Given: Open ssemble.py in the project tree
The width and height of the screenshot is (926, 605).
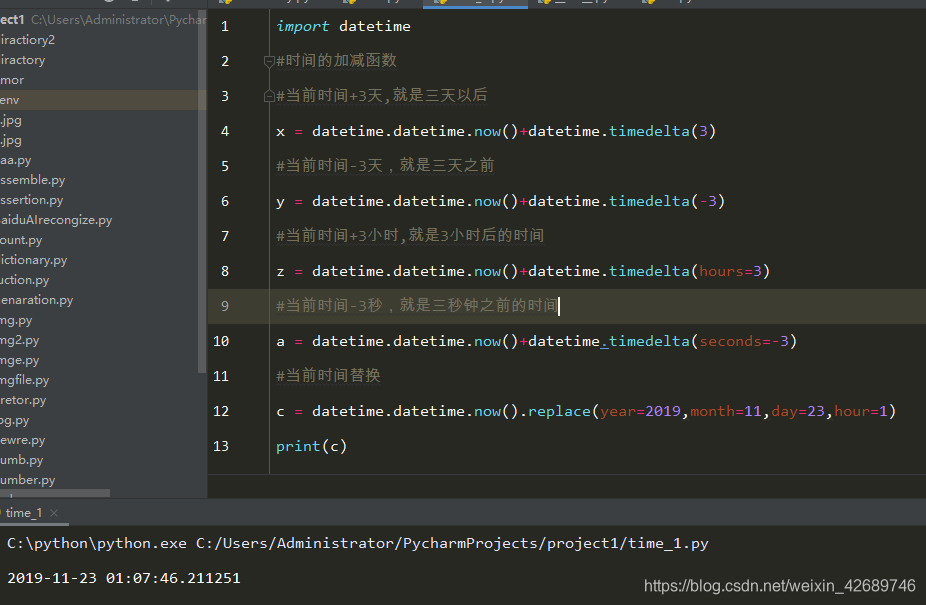Looking at the screenshot, I should tap(32, 180).
